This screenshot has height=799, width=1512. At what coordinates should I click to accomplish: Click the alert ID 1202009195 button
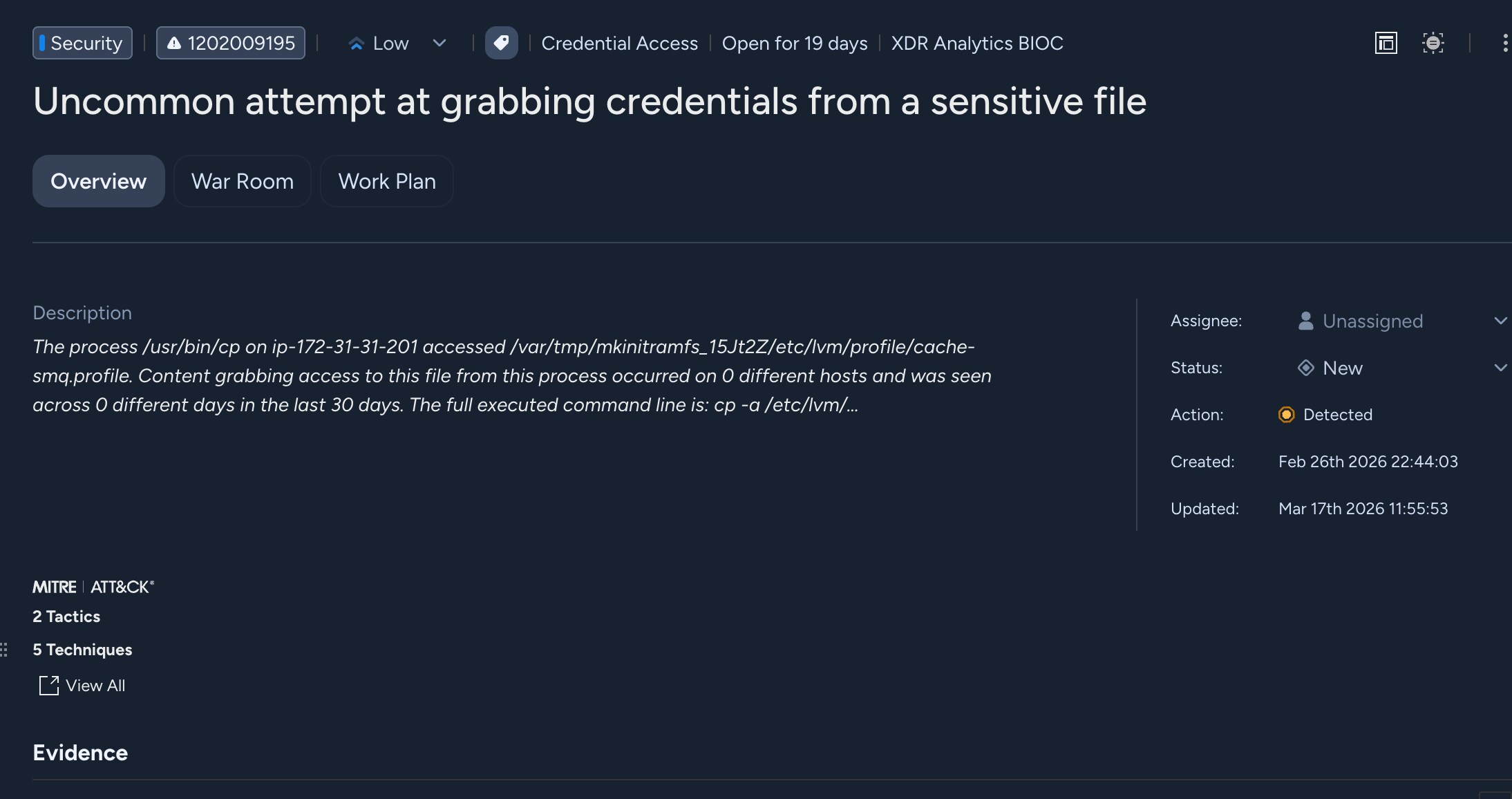click(230, 42)
